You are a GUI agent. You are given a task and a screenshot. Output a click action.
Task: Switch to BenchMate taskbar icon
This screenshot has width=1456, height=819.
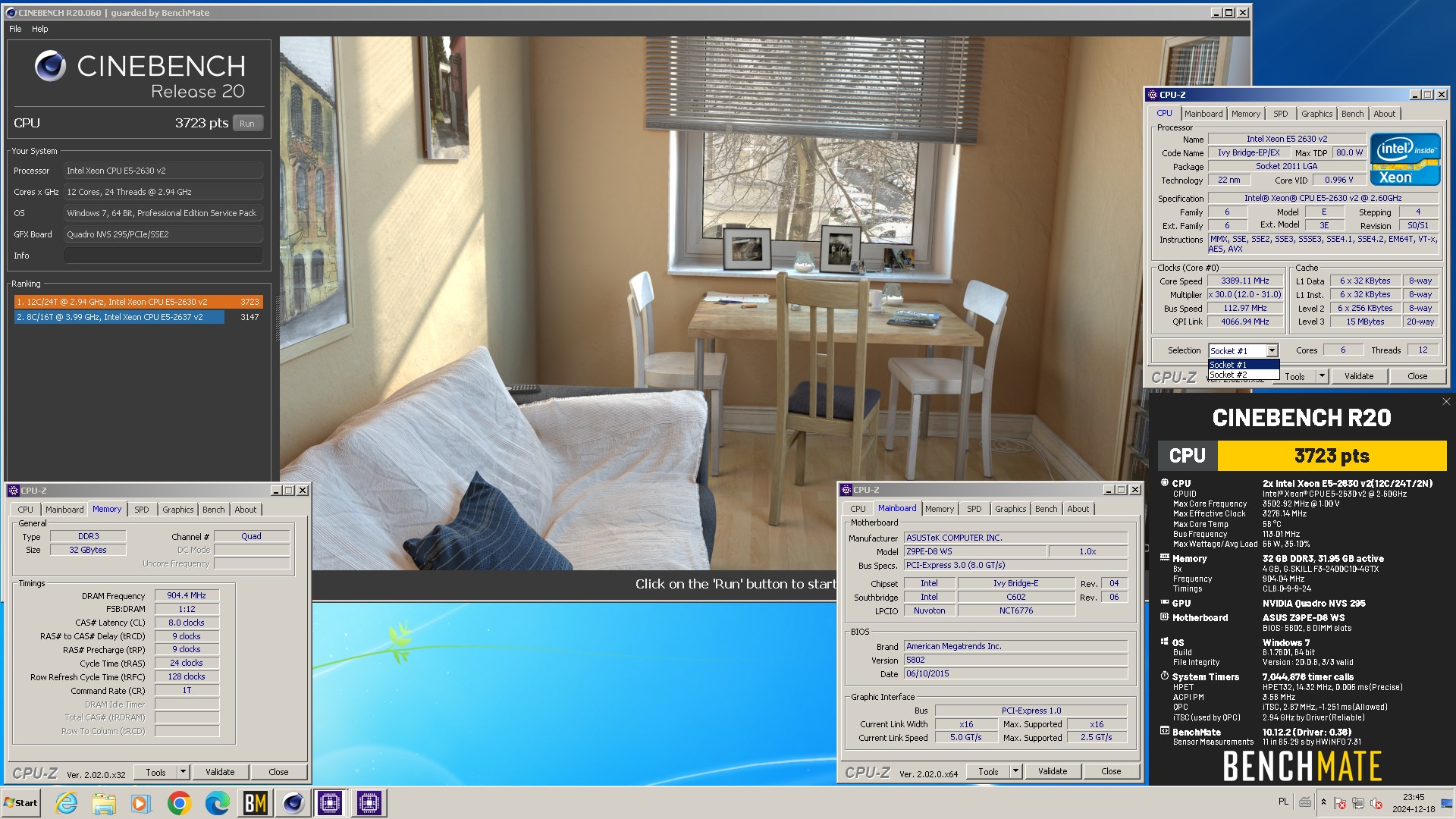255,803
